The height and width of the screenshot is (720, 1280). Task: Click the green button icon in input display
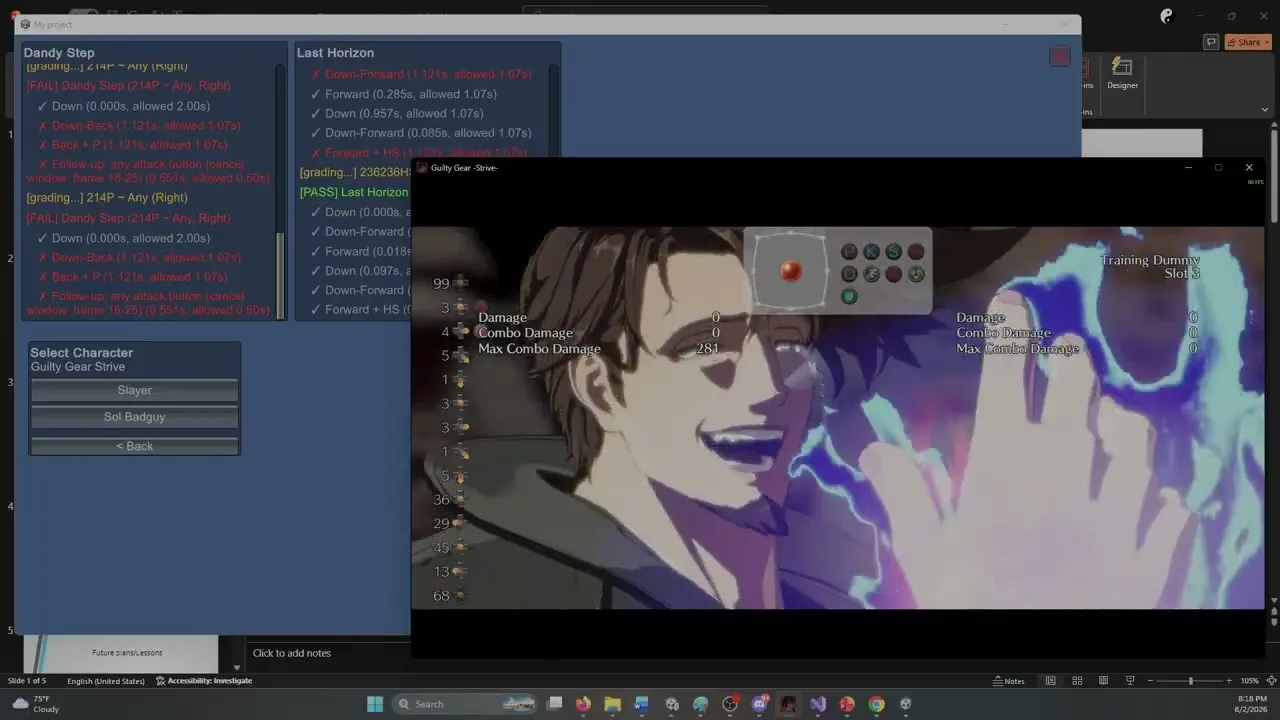(x=849, y=297)
